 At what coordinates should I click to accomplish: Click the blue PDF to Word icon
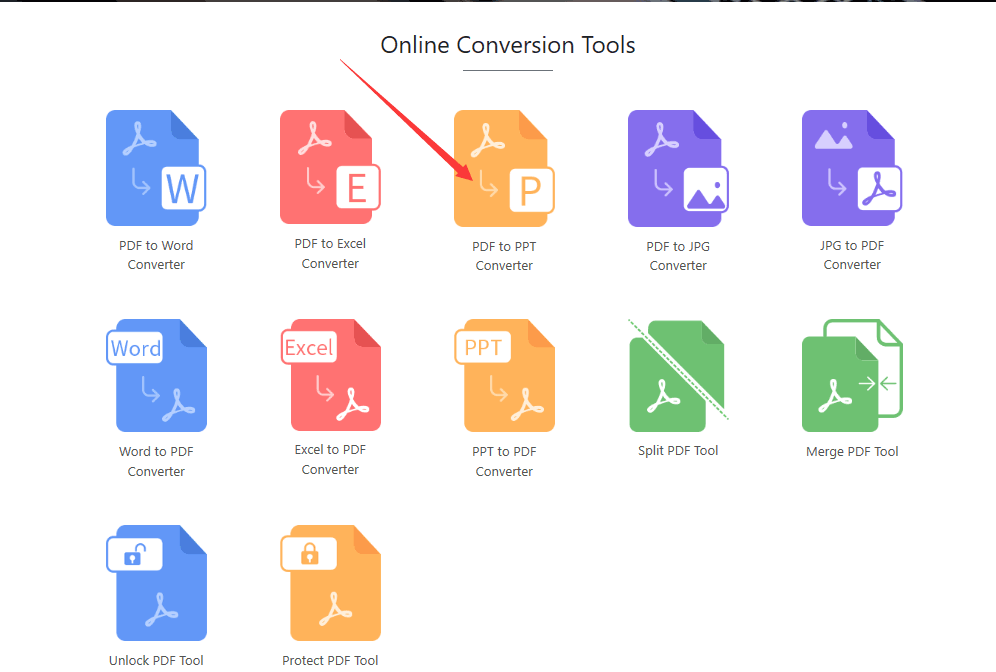point(155,168)
